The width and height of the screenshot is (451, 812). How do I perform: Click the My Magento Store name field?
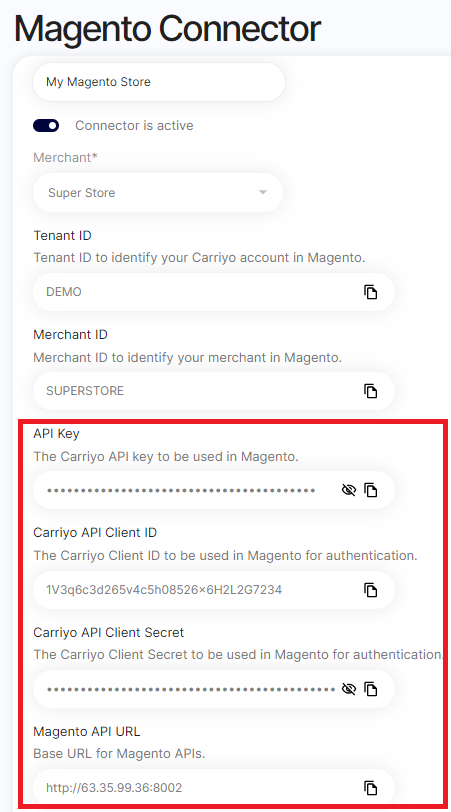coord(159,82)
